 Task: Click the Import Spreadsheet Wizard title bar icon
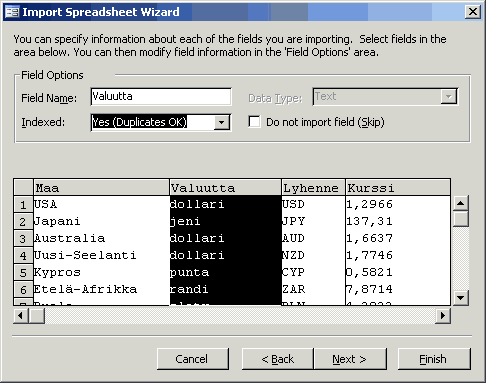(x=12, y=12)
